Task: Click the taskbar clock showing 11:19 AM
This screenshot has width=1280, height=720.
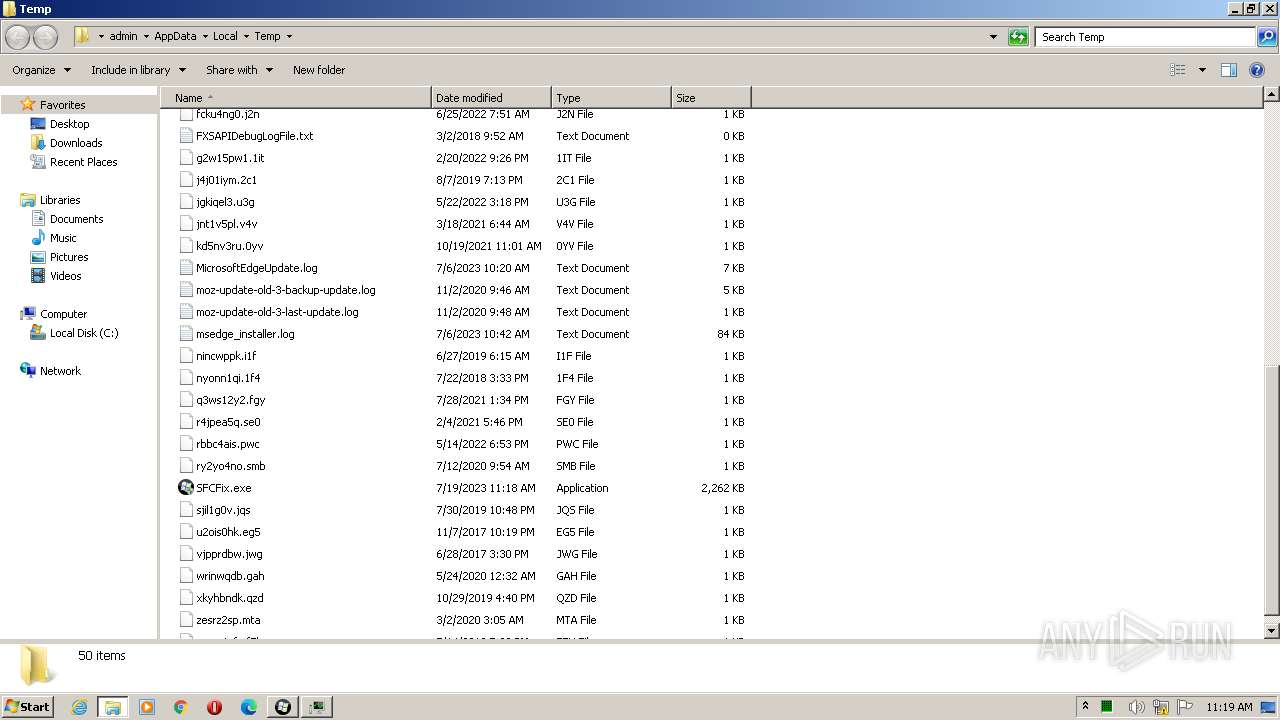Action: click(x=1229, y=707)
